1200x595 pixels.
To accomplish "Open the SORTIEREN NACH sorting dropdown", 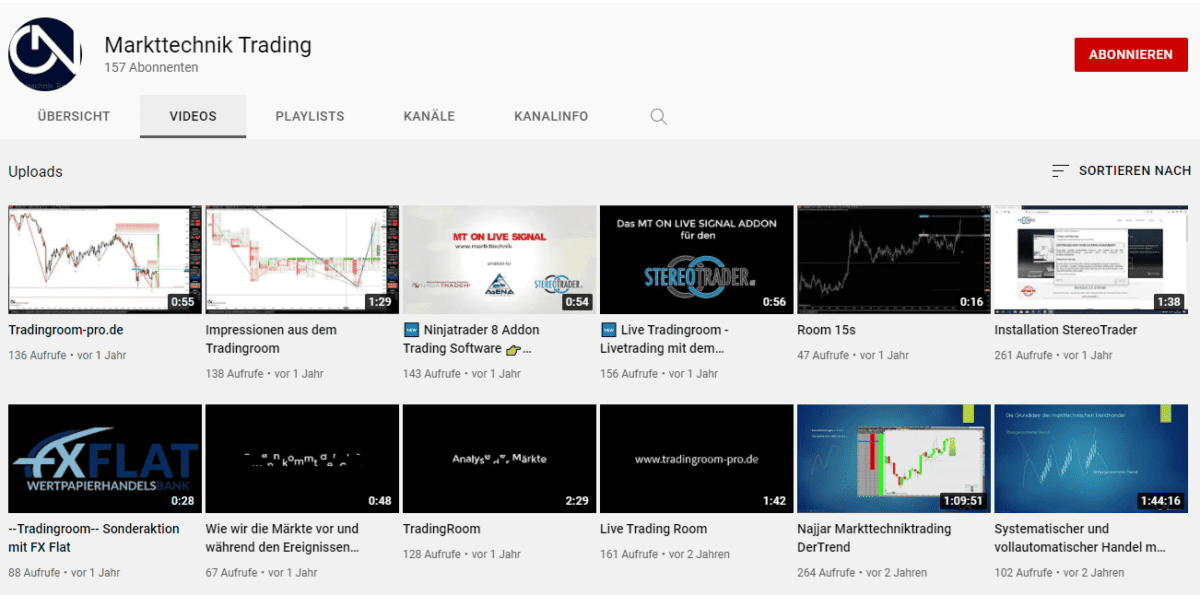I will 1134,170.
